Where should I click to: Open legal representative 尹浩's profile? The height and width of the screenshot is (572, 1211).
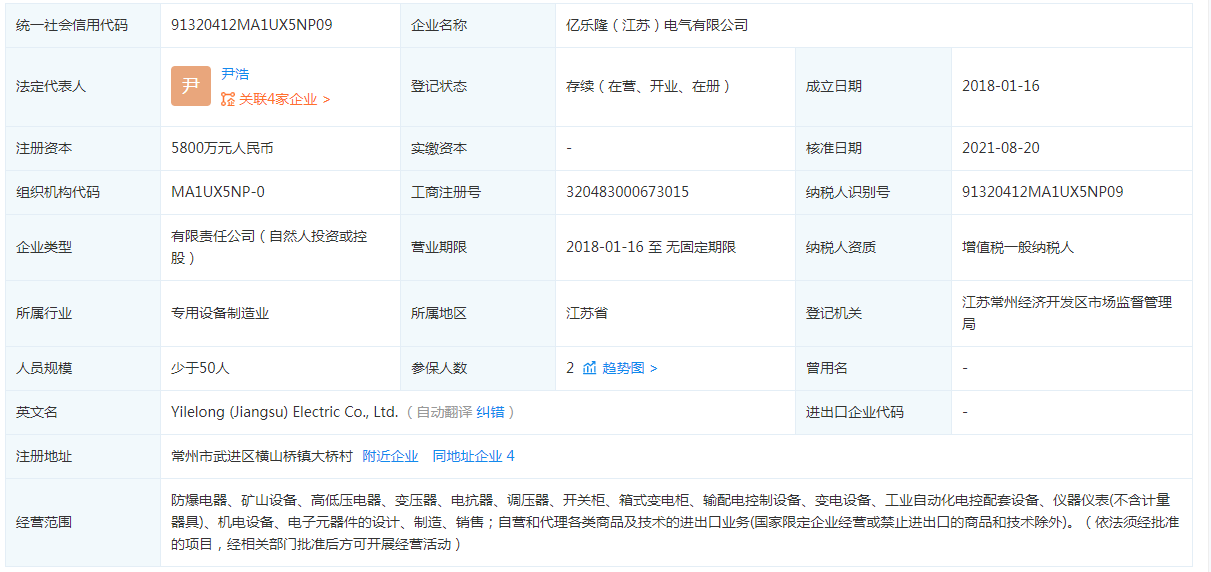click(235, 74)
